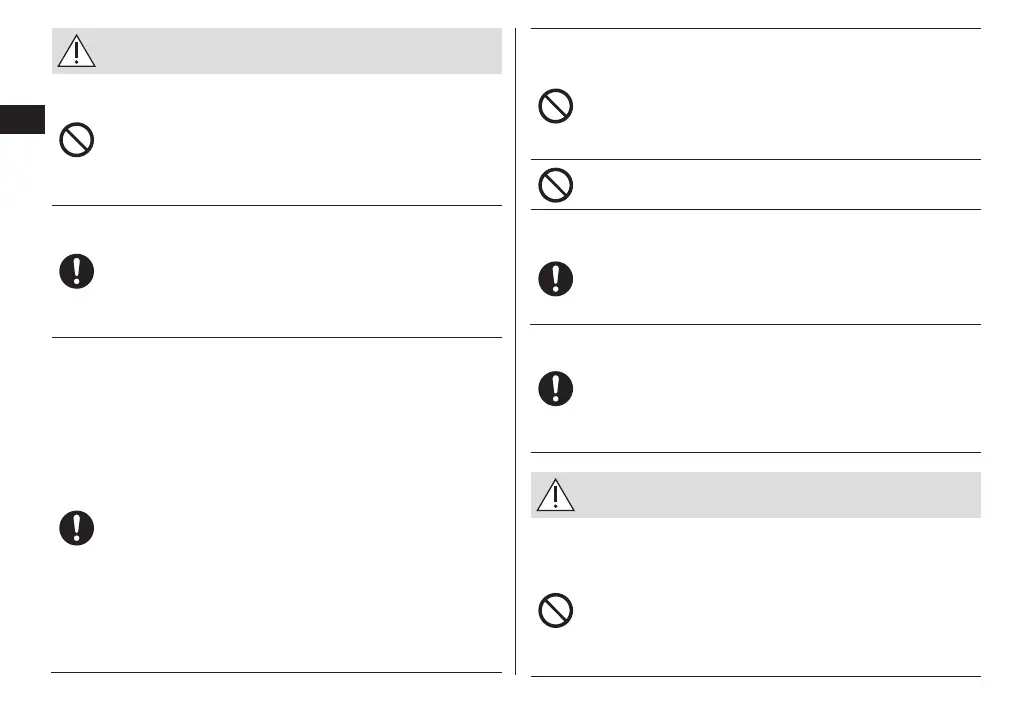Screen dimensions: 1032x726
Task: Click the vertical divider between the two columns
Action: click(515, 350)
